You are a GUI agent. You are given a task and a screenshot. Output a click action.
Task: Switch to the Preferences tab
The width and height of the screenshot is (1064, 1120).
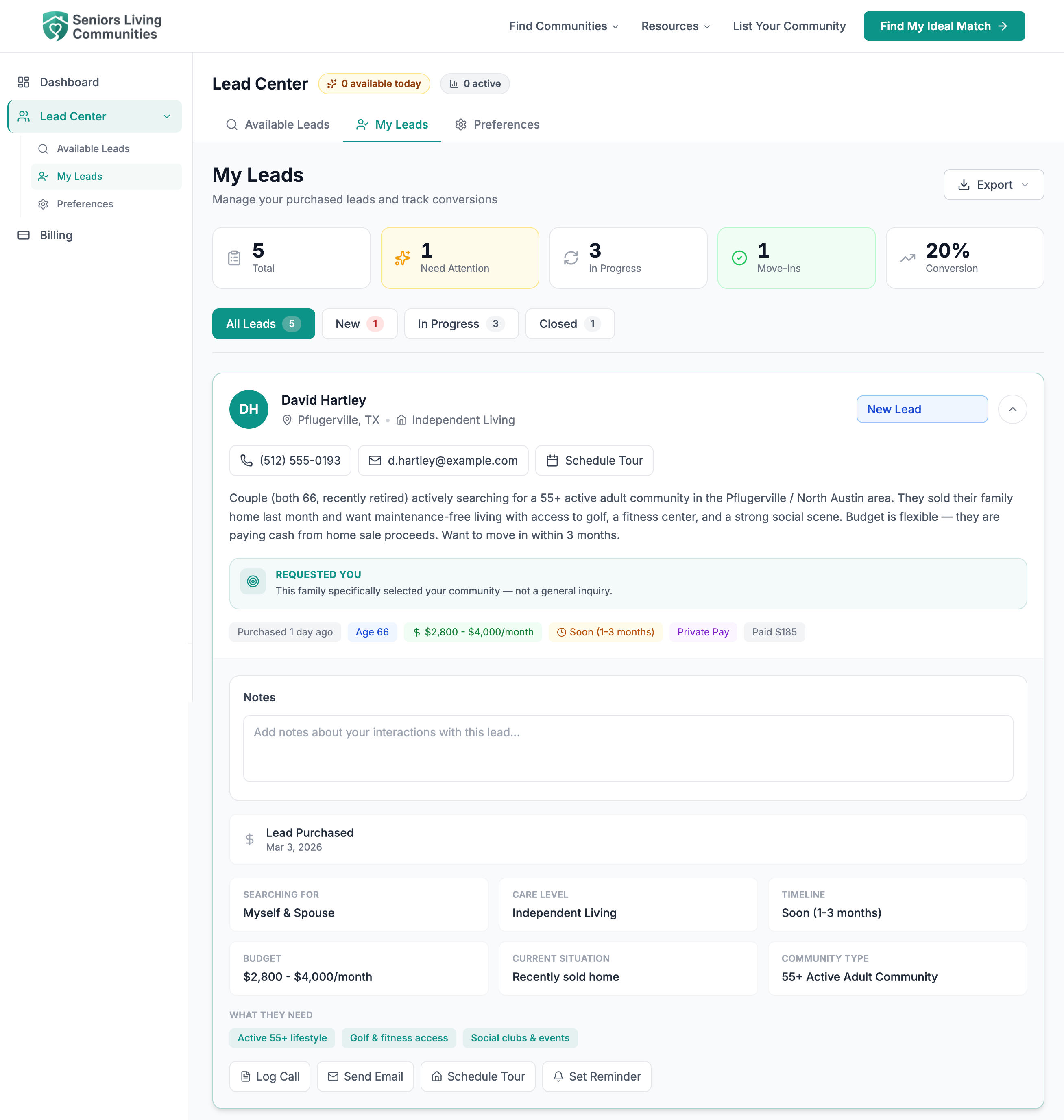point(506,124)
